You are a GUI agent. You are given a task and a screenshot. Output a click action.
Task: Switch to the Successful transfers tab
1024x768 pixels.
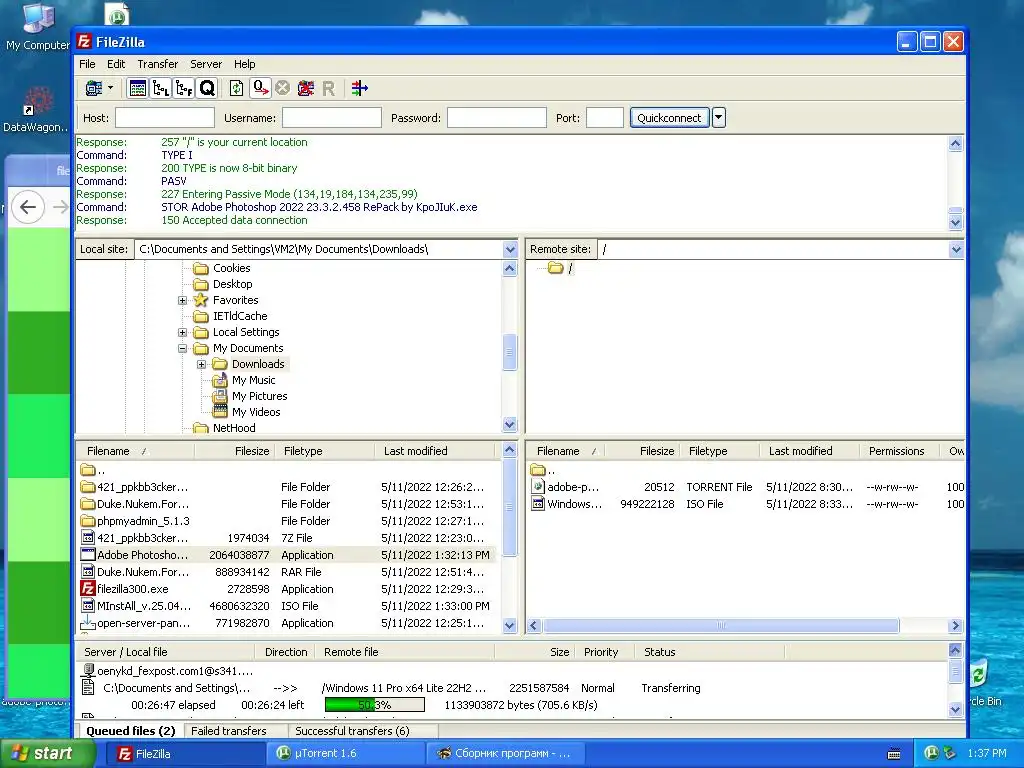[352, 731]
